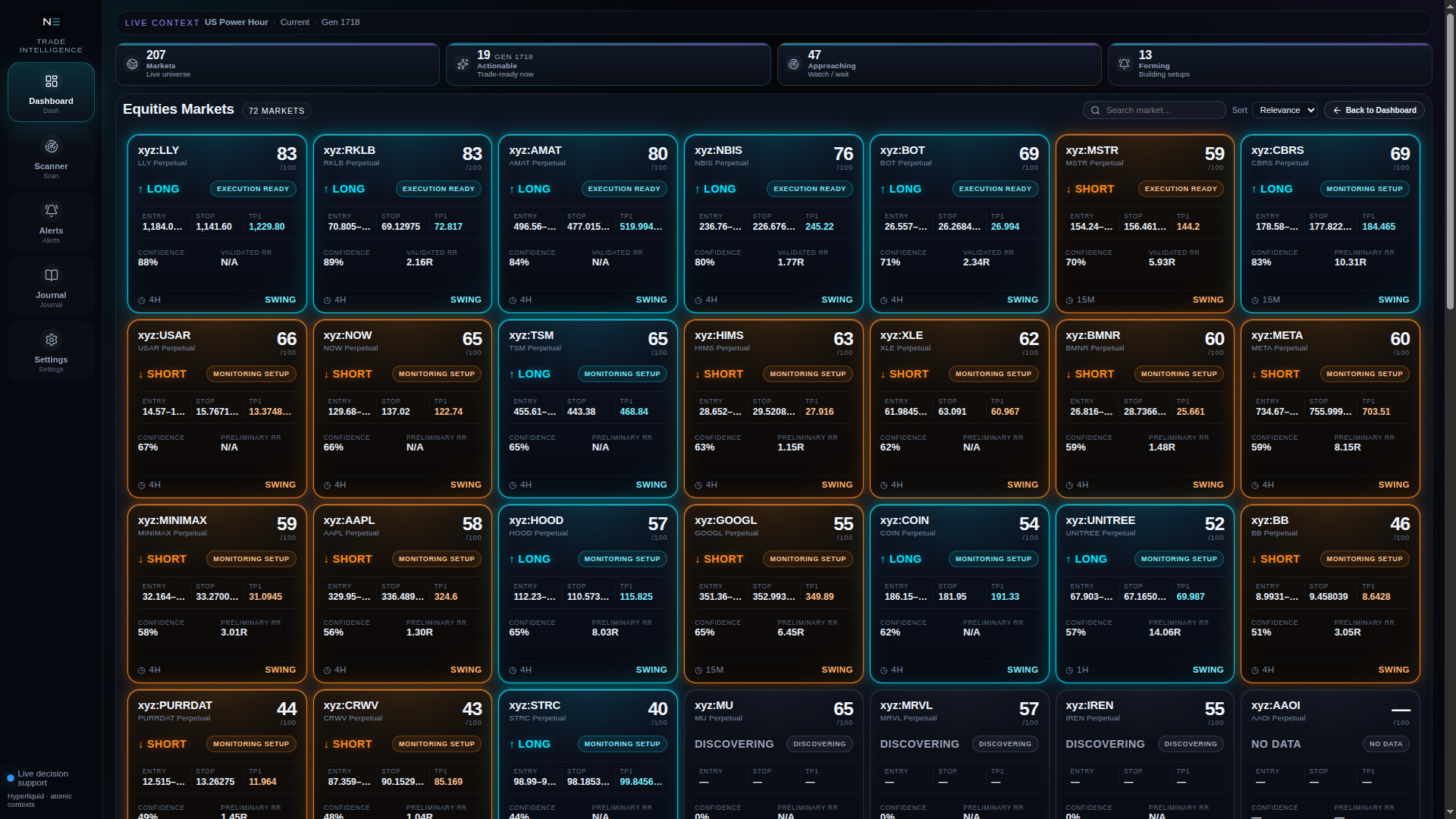Viewport: 1456px width, 819px height.
Task: Click the 14.06R value on xyz:UNITREE
Action: tap(1164, 632)
